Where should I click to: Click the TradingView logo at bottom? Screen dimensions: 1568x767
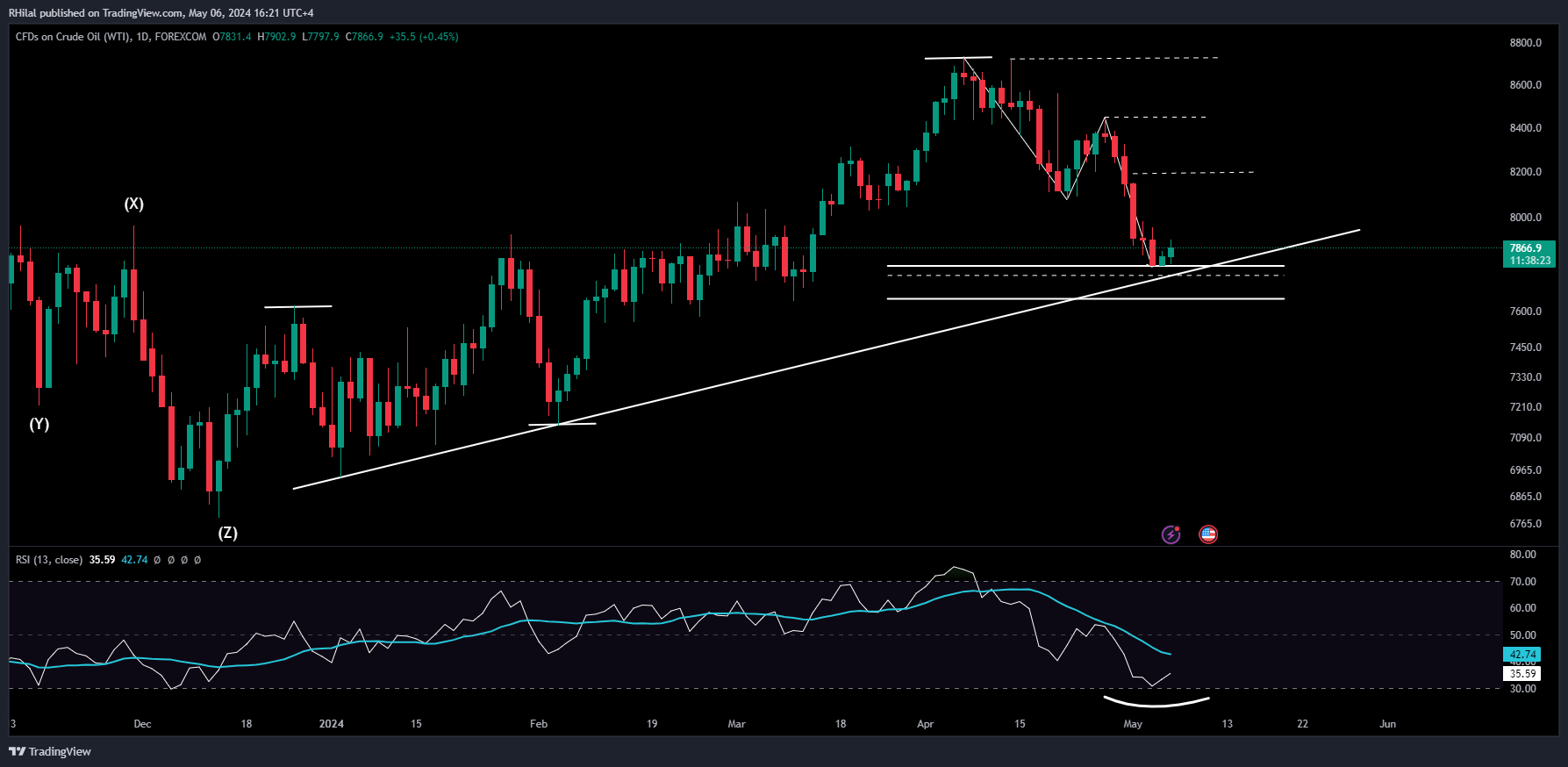click(x=50, y=751)
